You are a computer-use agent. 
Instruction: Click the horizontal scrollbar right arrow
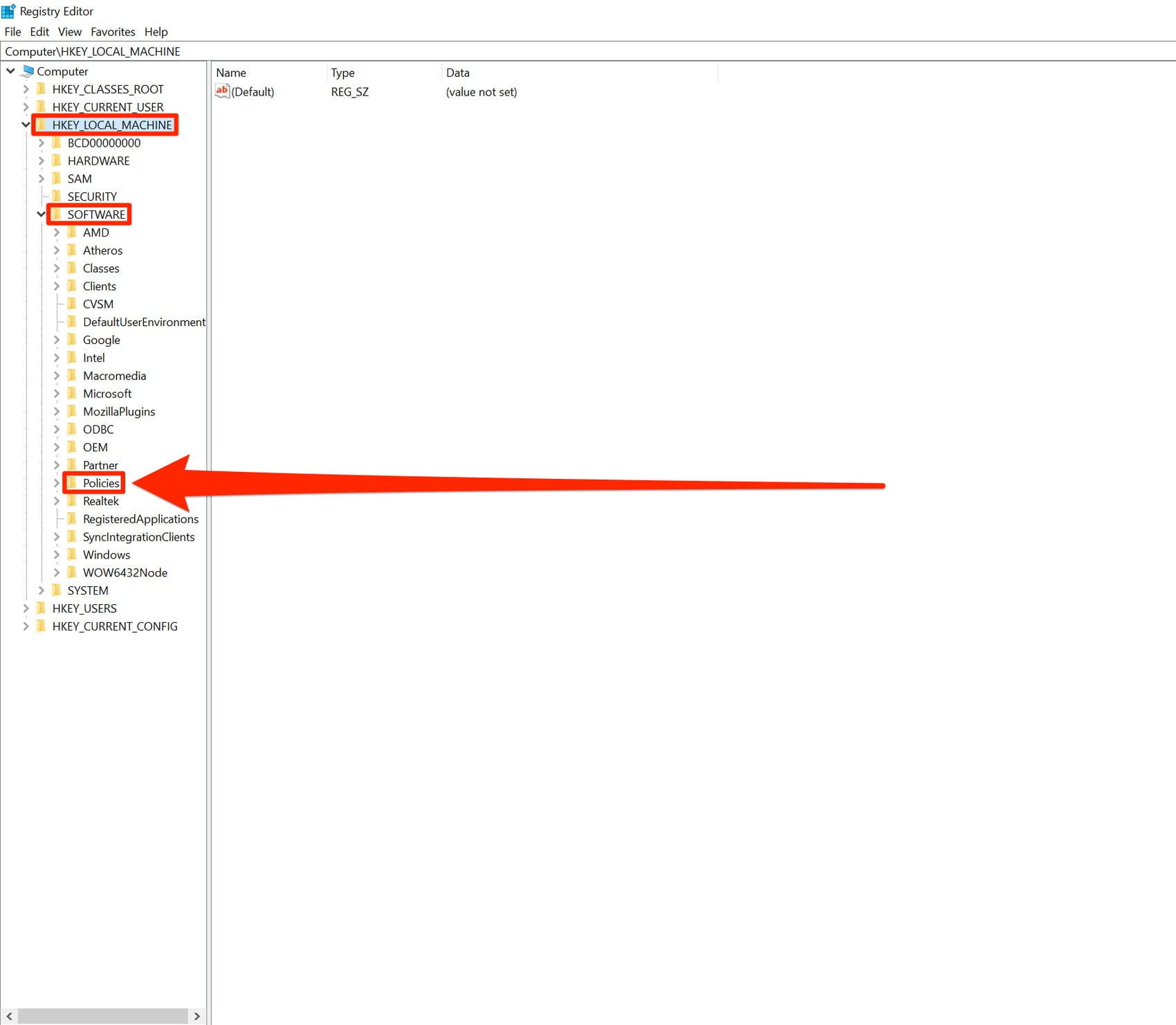[198, 1015]
